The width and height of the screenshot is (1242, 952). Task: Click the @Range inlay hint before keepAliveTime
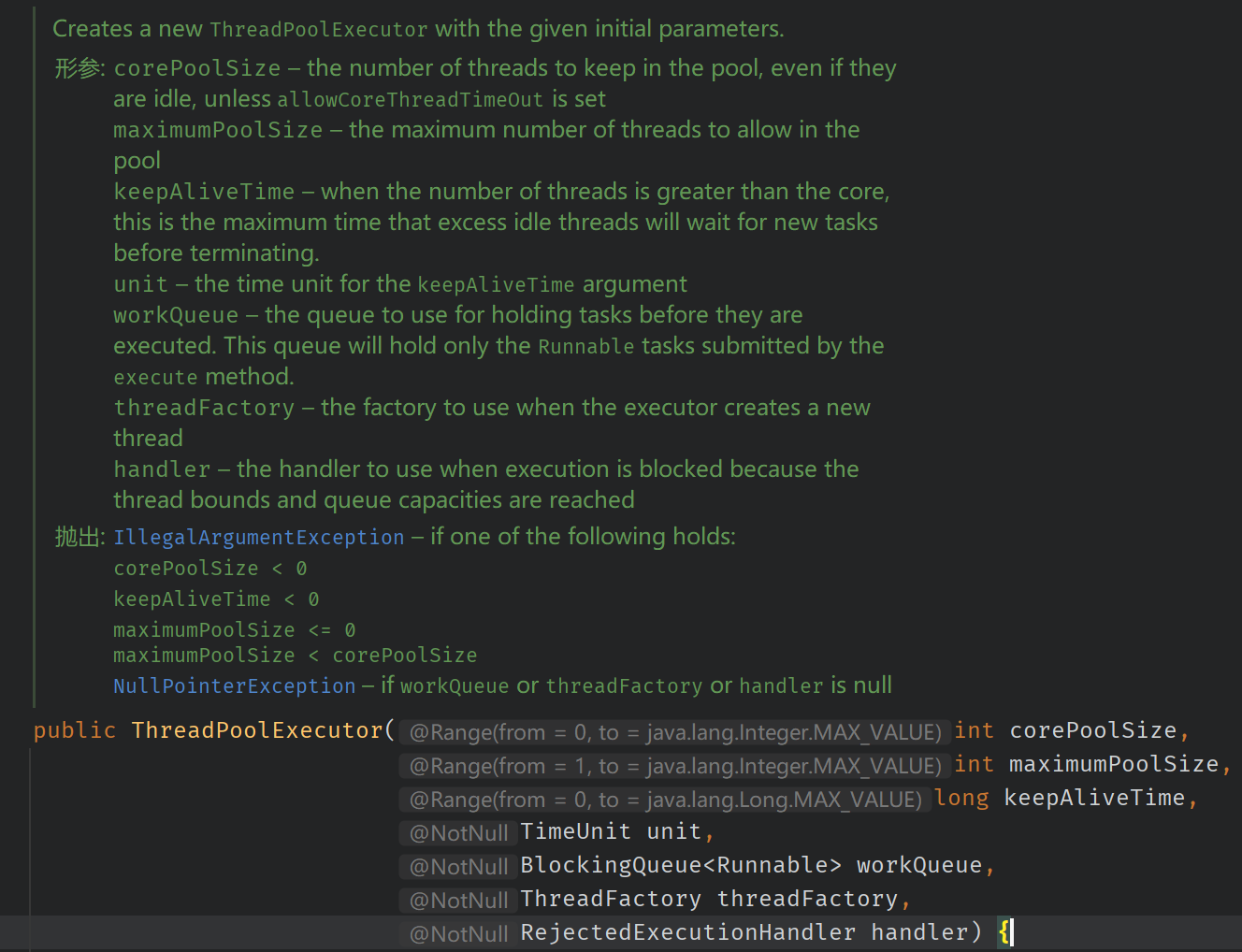point(665,800)
